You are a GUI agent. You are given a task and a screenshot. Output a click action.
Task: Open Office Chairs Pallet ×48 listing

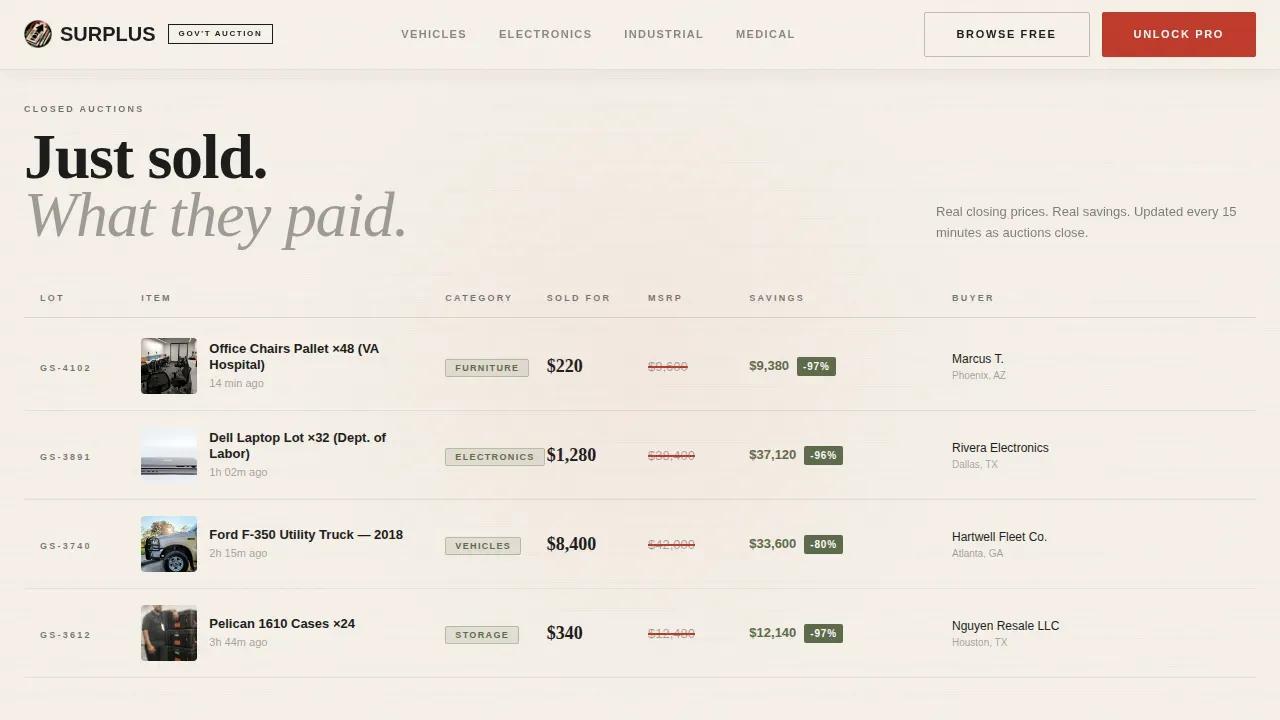(x=294, y=357)
